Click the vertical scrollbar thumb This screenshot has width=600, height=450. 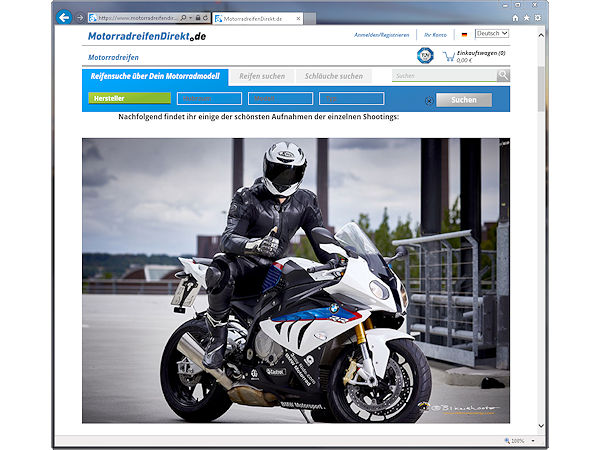(541, 89)
